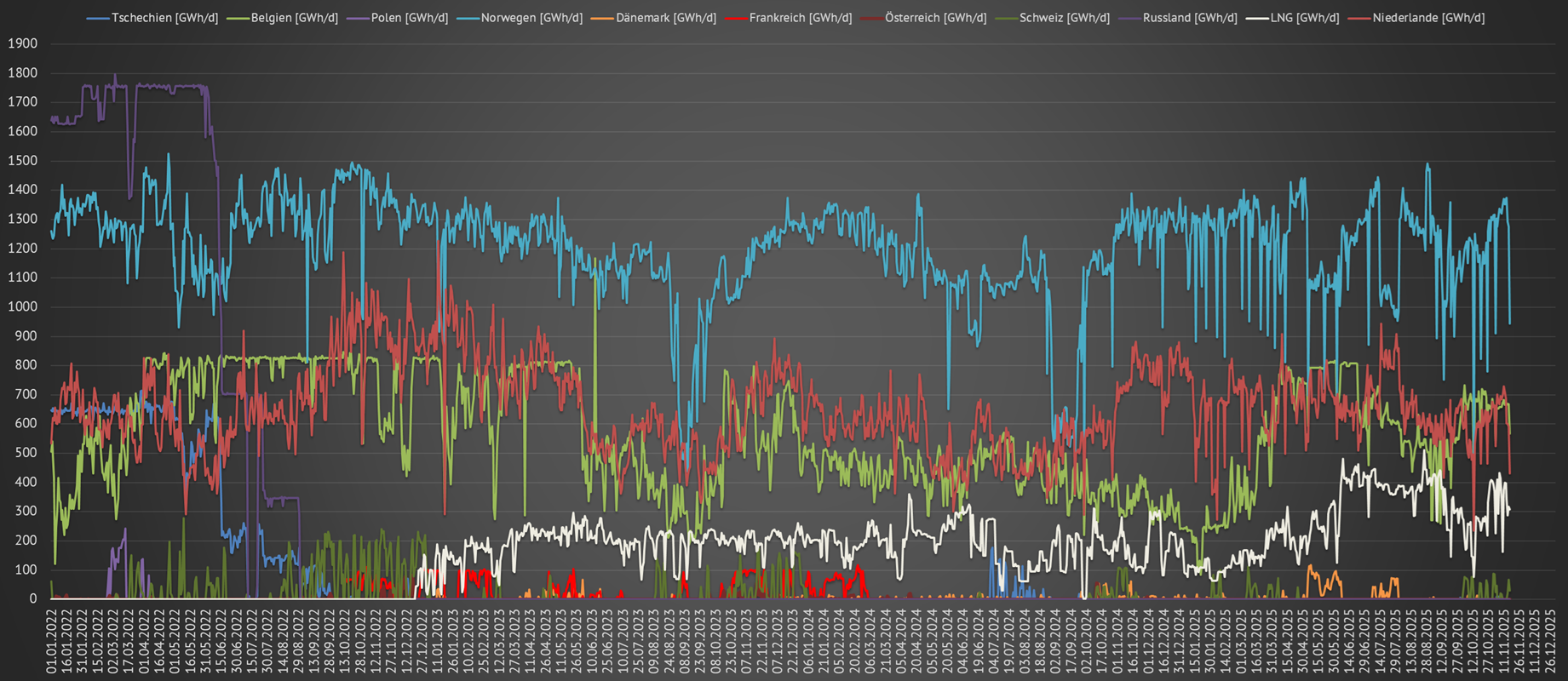This screenshot has width=1568, height=681.
Task: Click the Russland [GWh/d] legend item
Action: point(1190,18)
